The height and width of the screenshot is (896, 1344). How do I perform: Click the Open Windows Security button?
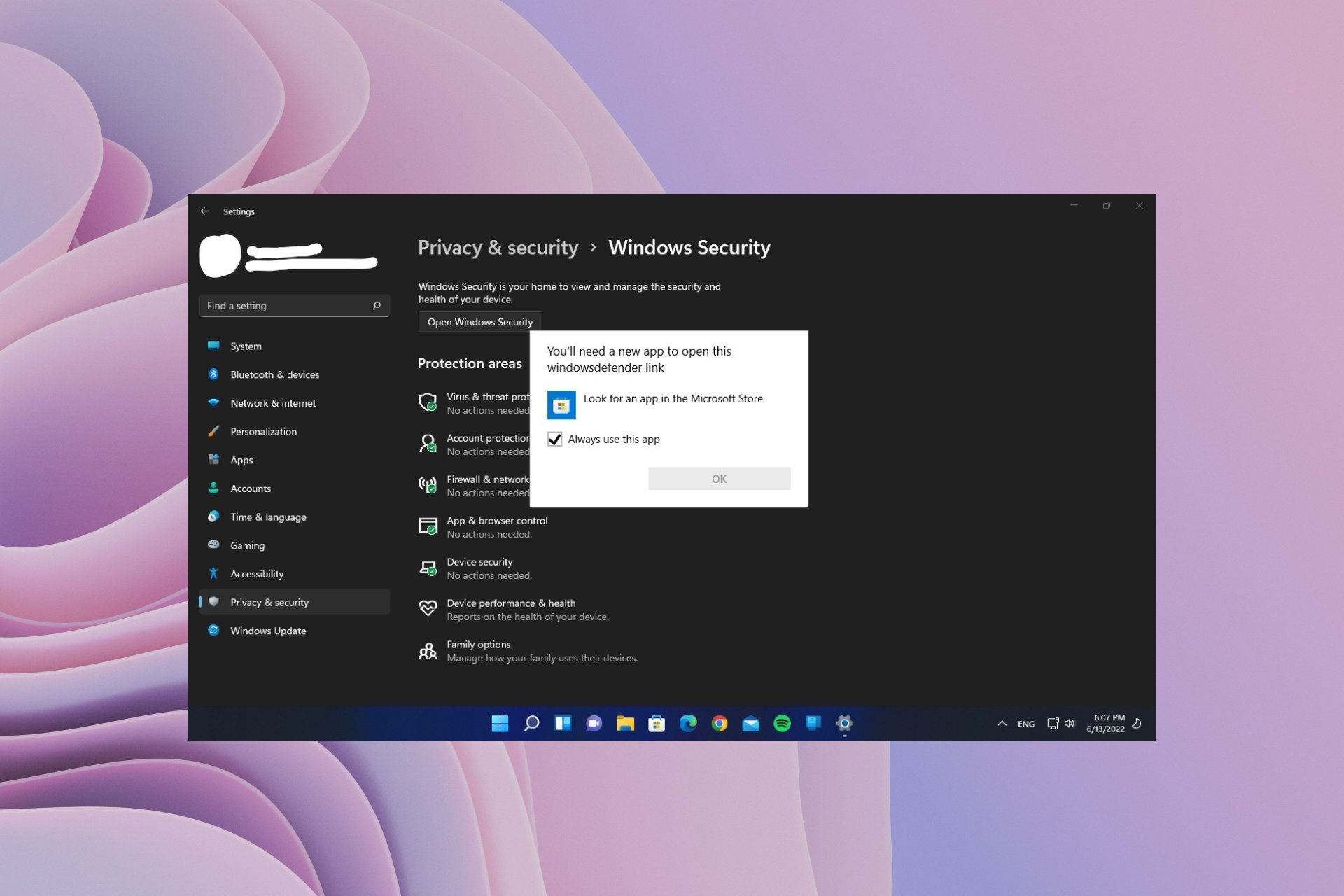tap(480, 322)
